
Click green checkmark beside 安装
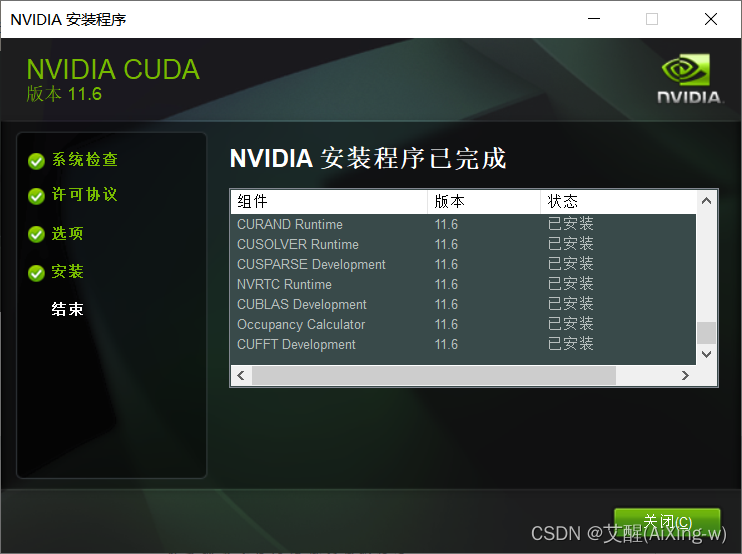pyautogui.click(x=36, y=273)
